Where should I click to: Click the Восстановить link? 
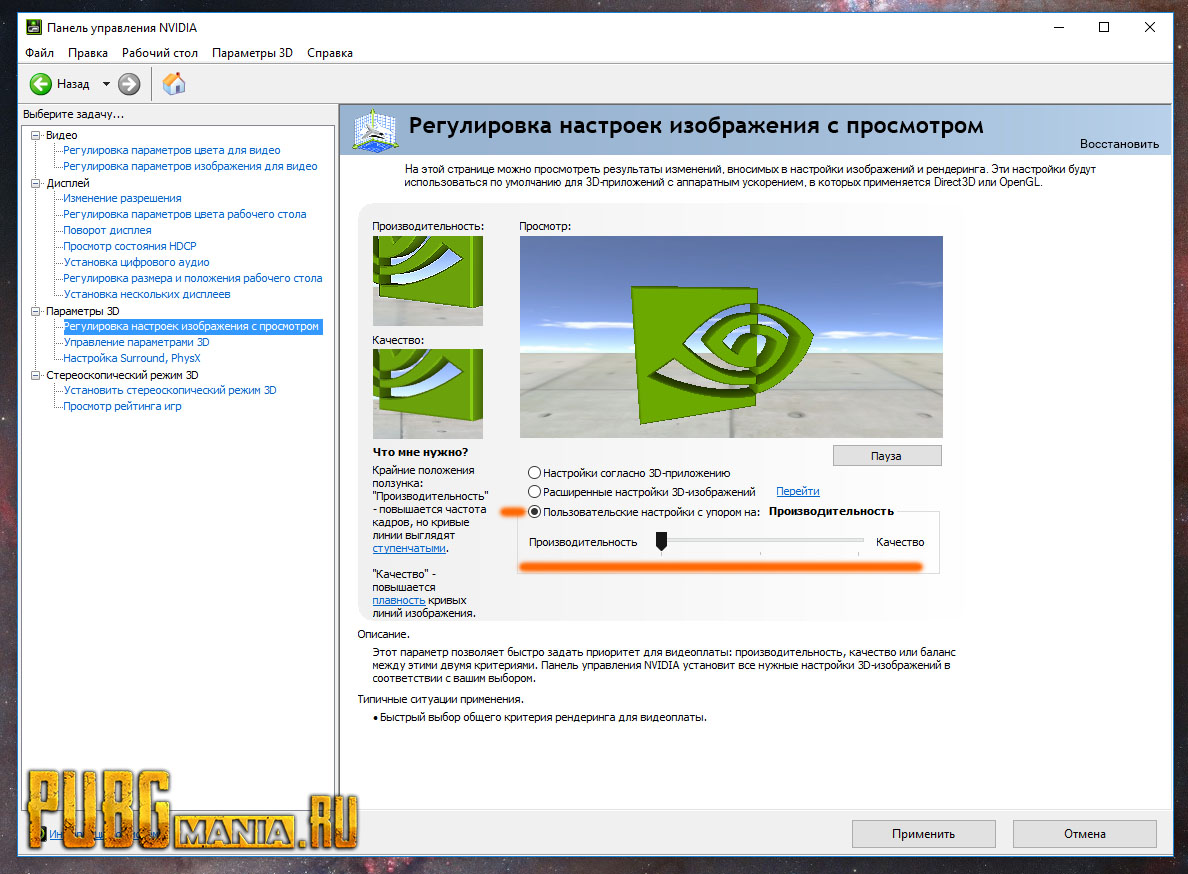click(x=1119, y=144)
